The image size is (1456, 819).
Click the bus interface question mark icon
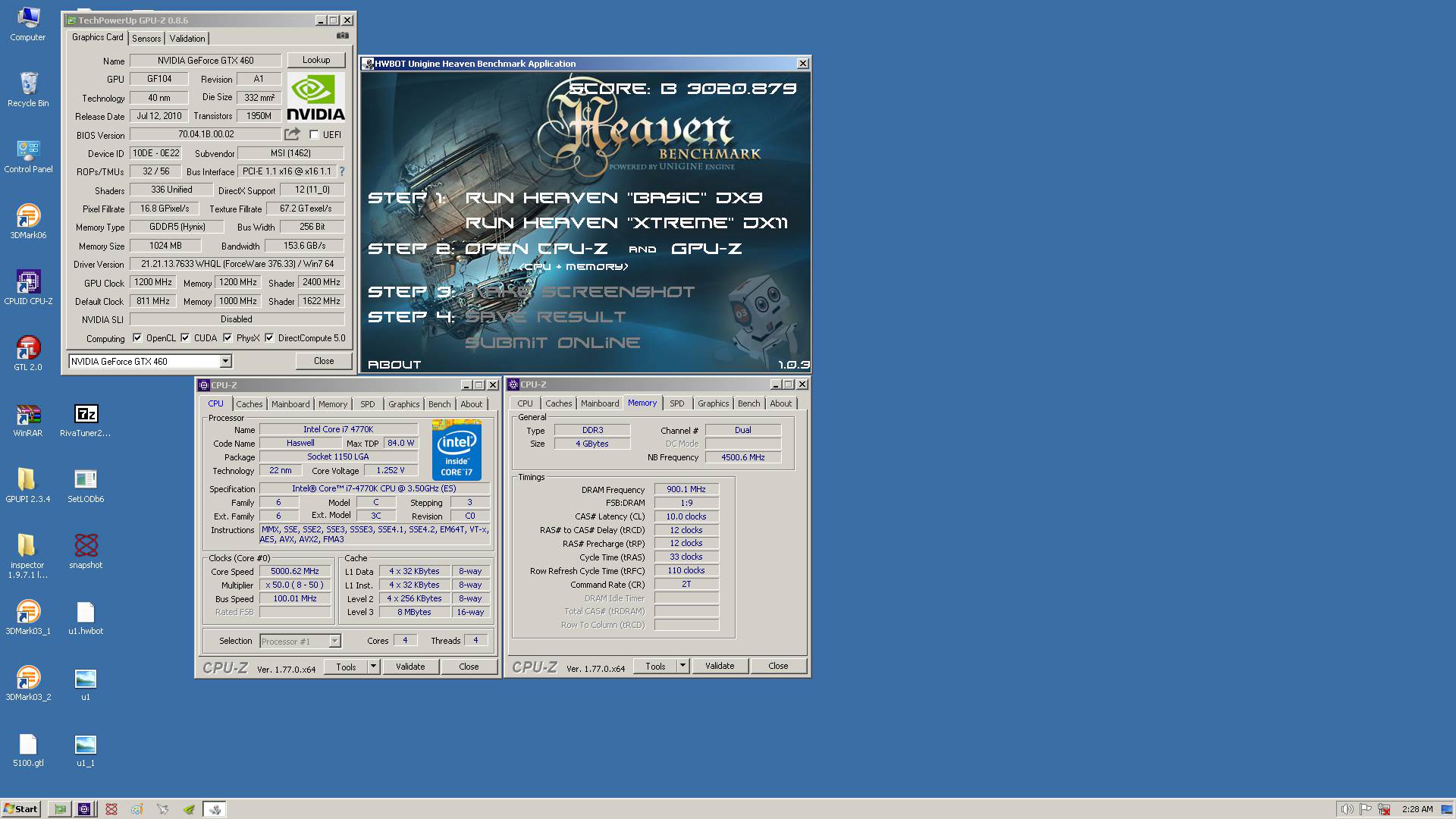click(341, 171)
